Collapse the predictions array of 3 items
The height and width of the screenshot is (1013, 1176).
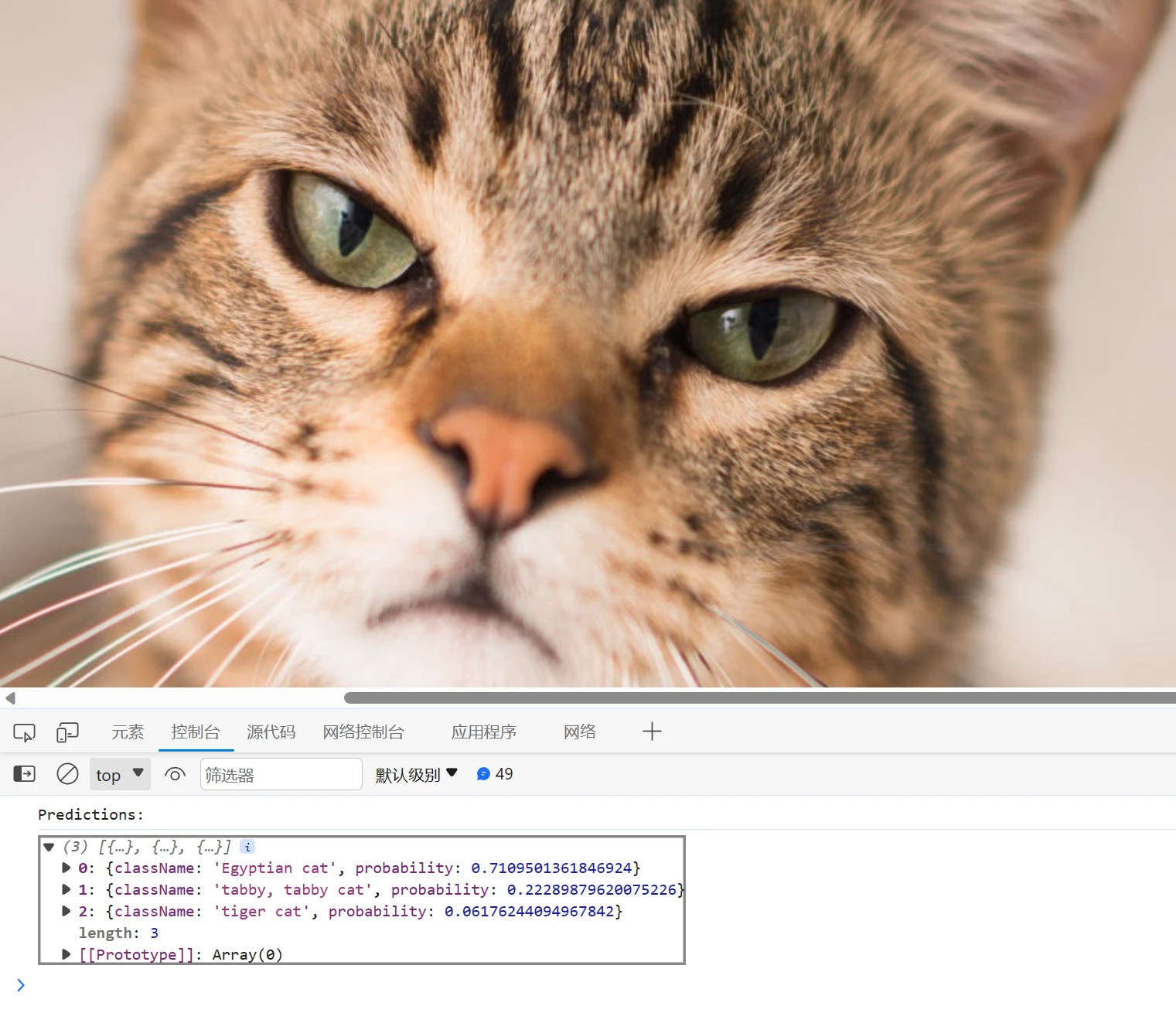(49, 847)
